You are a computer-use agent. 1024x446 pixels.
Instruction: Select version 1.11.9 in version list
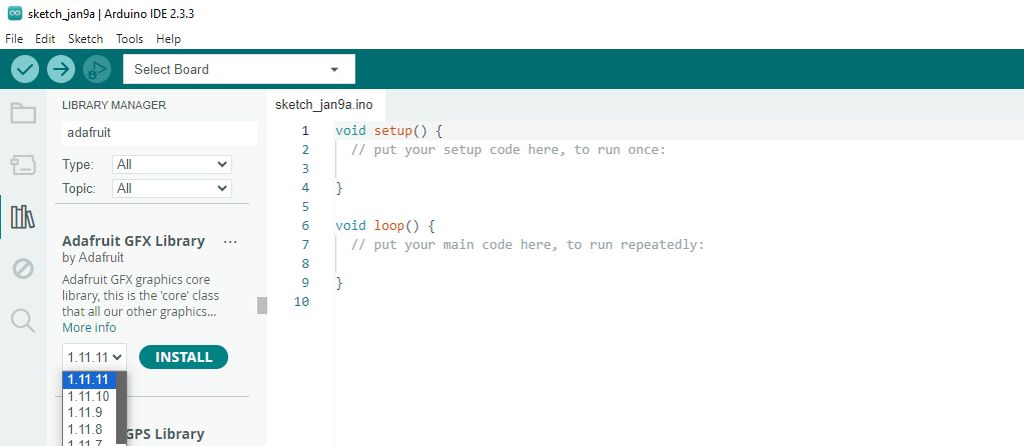[85, 412]
